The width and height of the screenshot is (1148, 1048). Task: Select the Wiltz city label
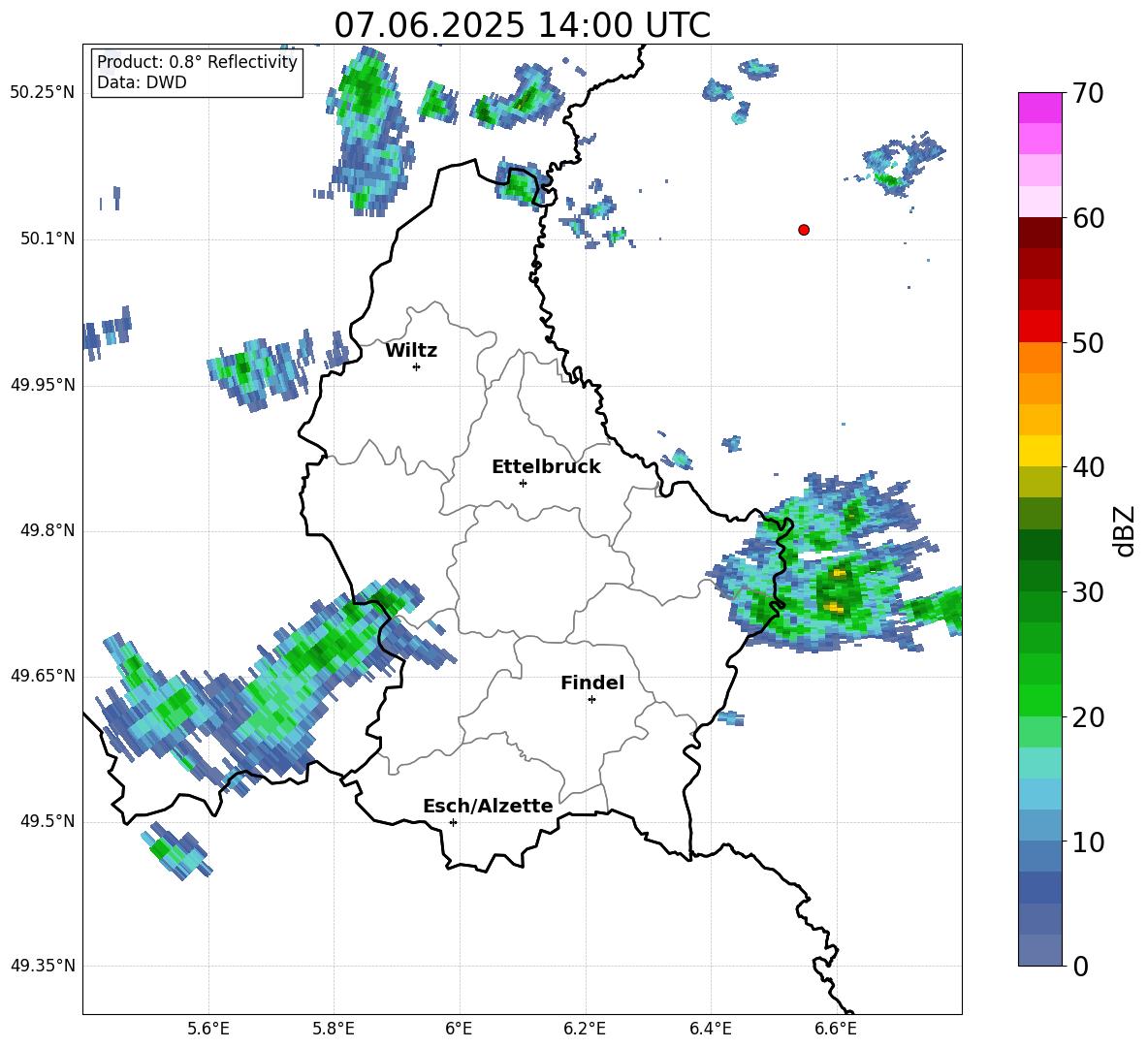click(x=411, y=351)
